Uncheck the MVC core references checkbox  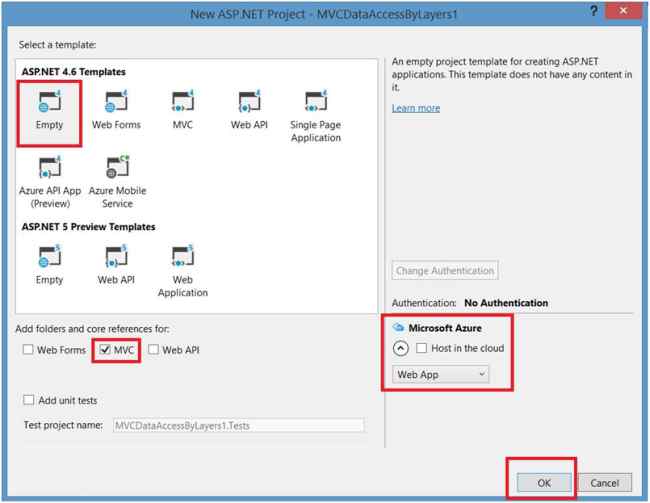click(105, 350)
